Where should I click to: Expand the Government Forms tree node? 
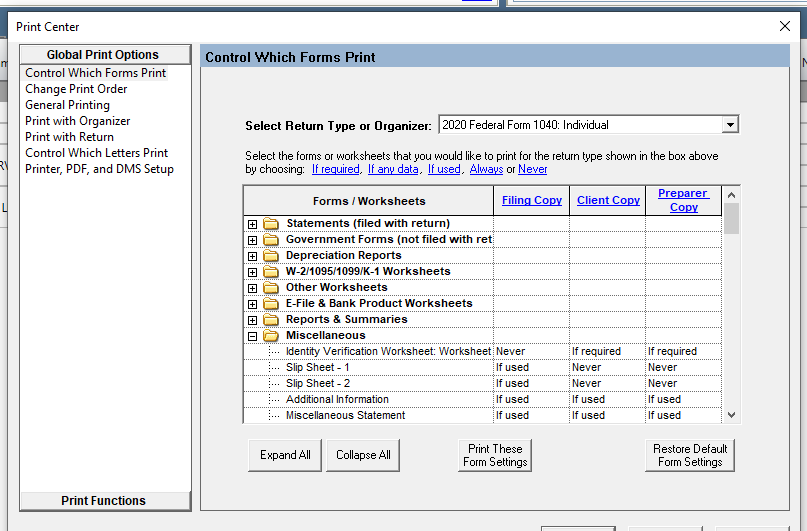pos(253,240)
